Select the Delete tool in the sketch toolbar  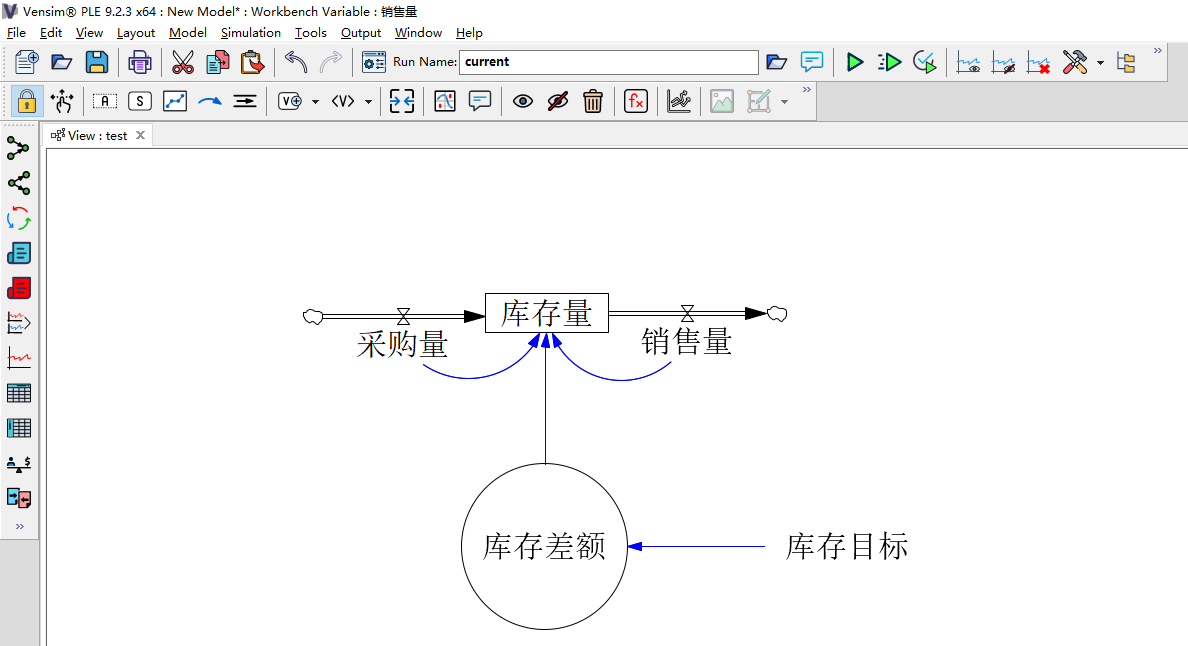tap(593, 101)
